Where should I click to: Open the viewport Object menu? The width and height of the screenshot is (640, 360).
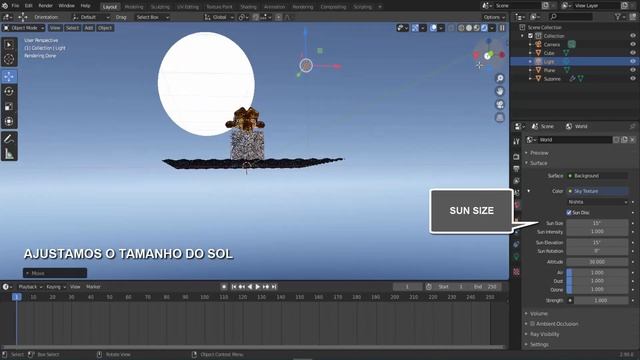pos(105,28)
